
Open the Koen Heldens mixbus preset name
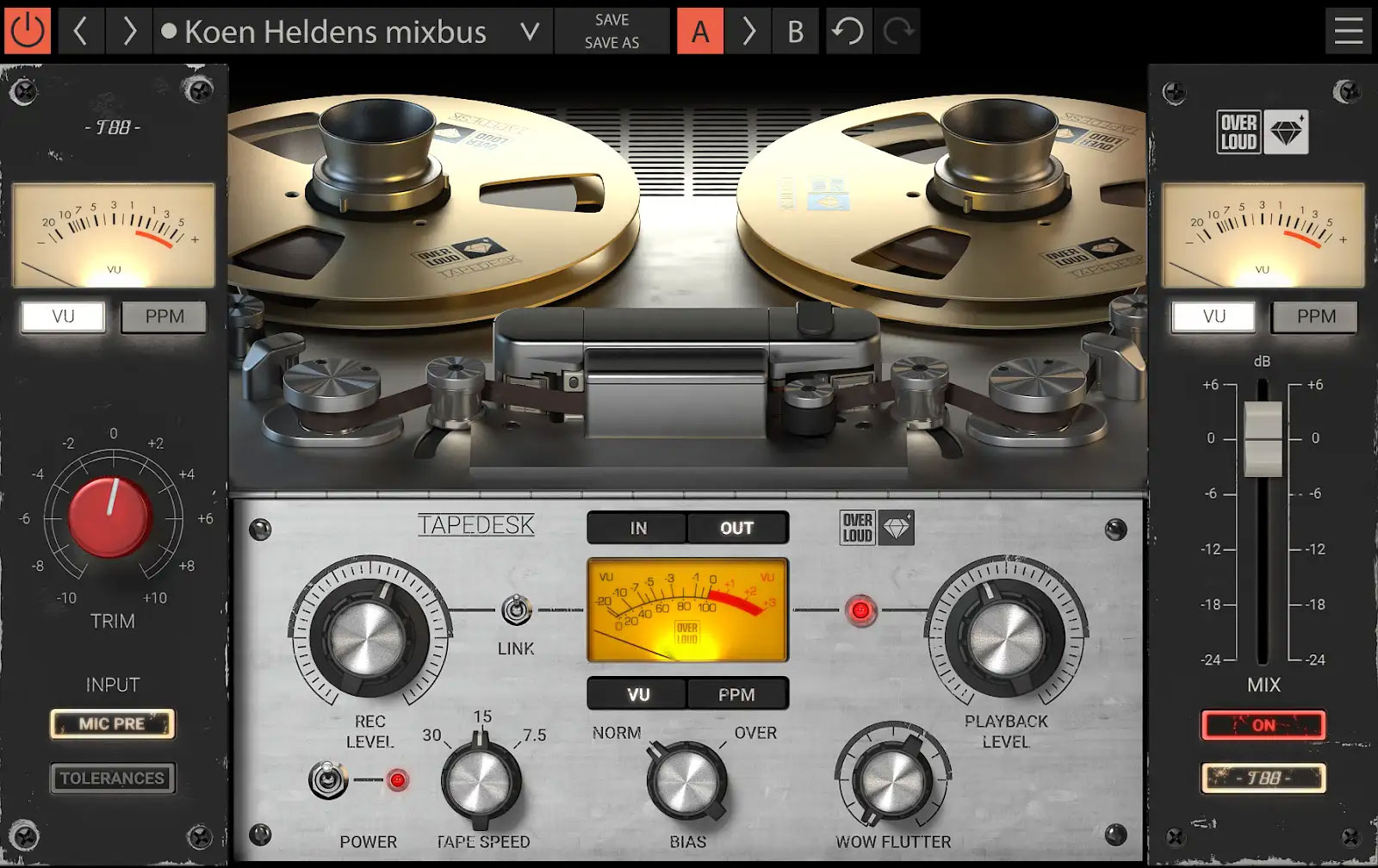(x=334, y=32)
